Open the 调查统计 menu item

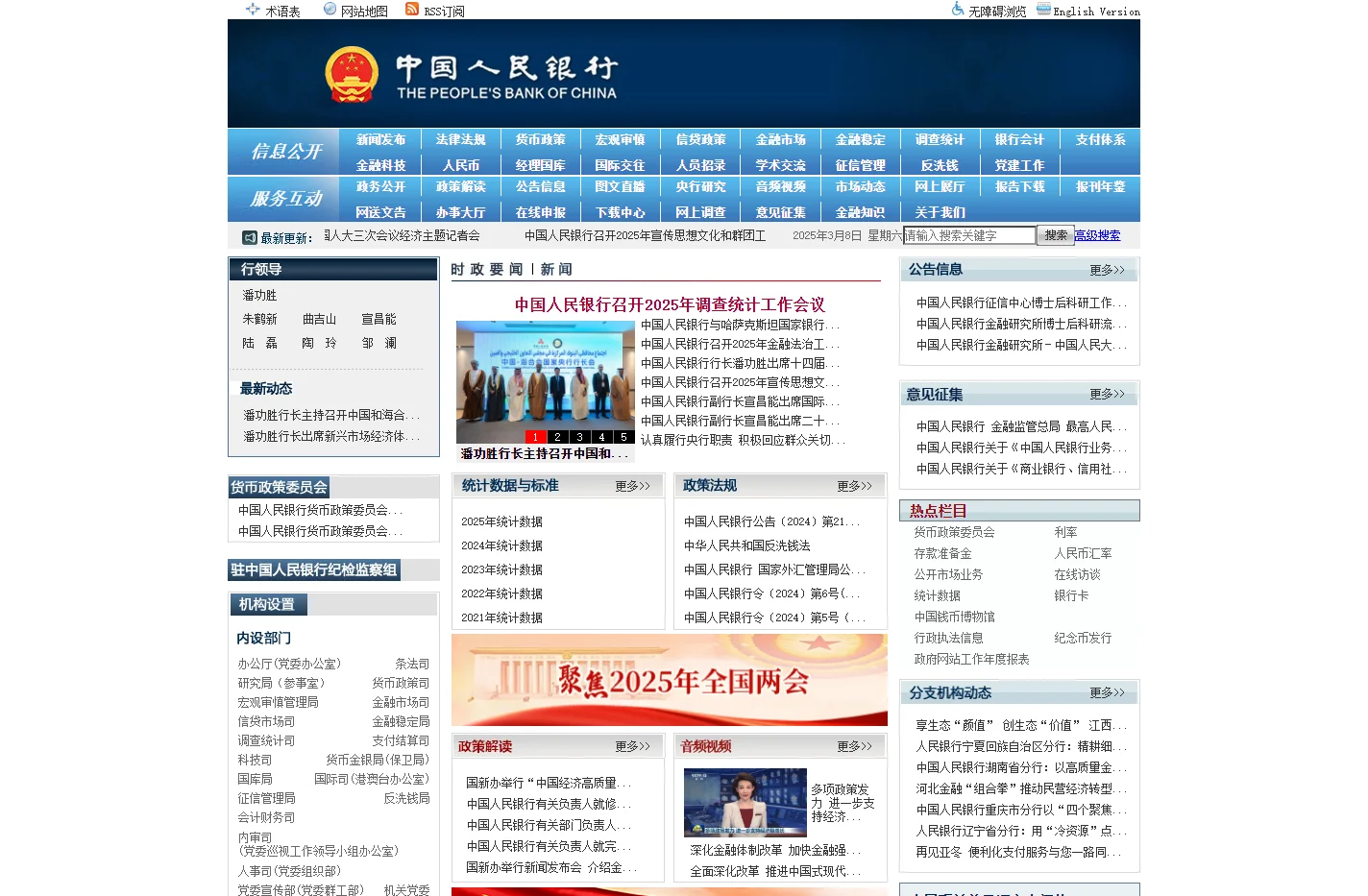pos(940,140)
